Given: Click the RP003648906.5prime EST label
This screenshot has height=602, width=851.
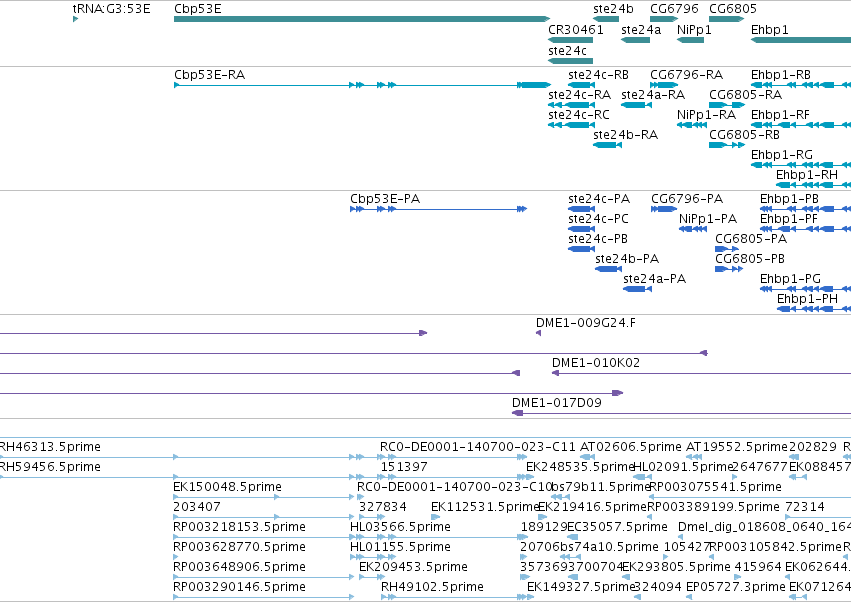Looking at the screenshot, I should click(x=239, y=567).
